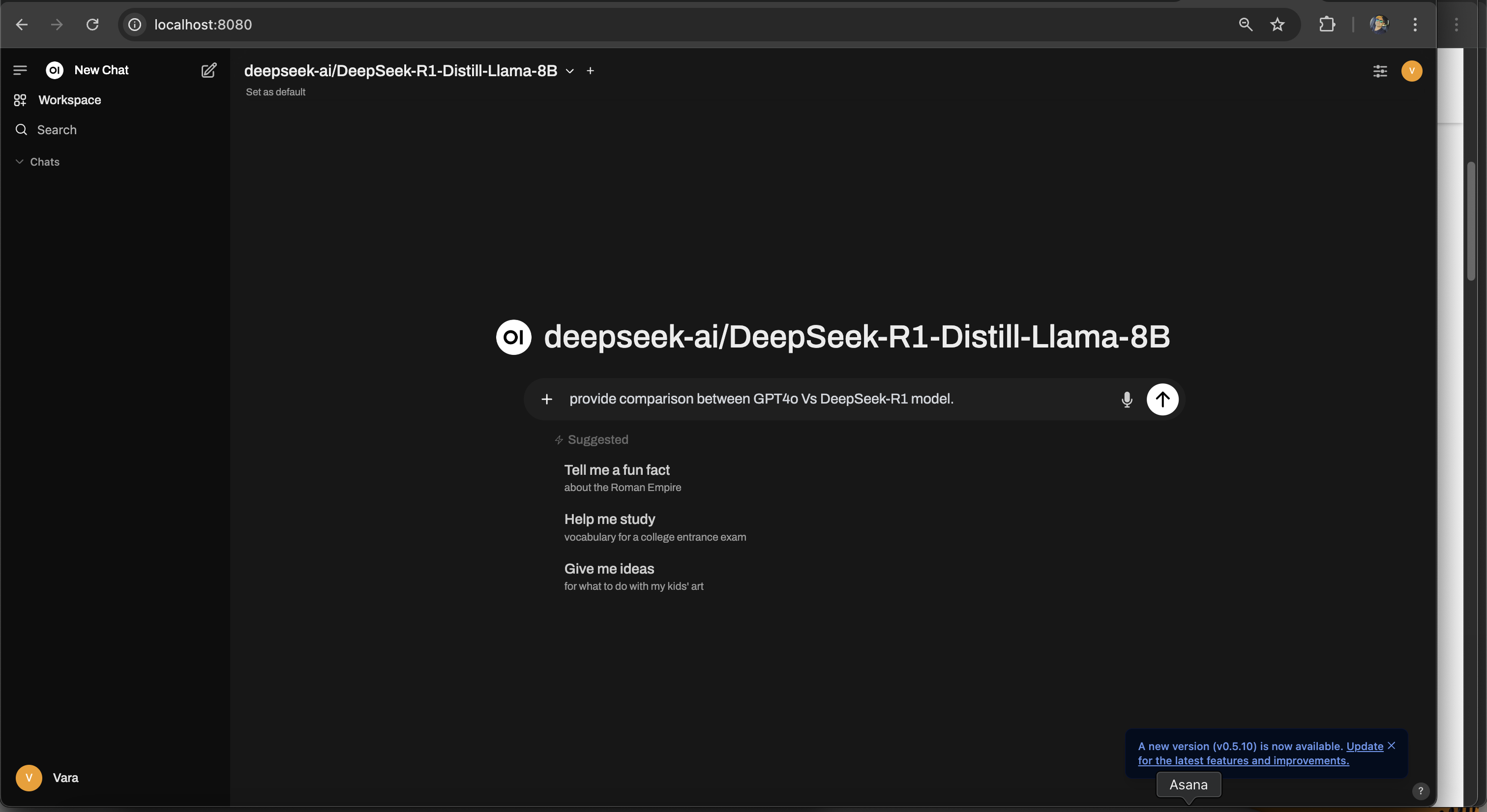Send the message with arrow button
The height and width of the screenshot is (812, 1487).
point(1162,399)
